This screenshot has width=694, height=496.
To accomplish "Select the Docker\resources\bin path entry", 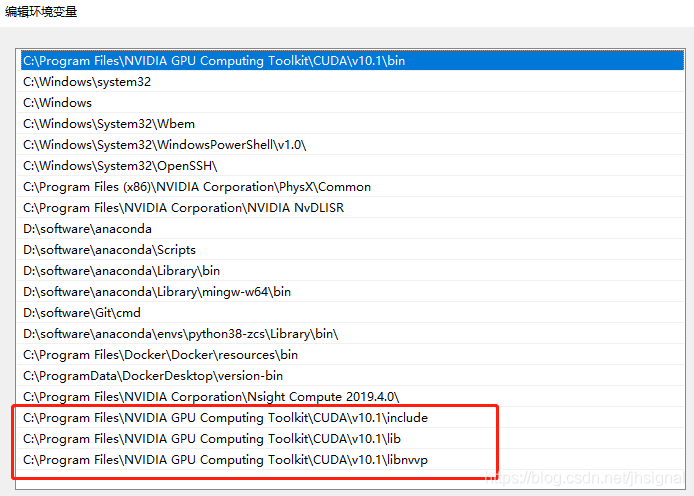I will pyautogui.click(x=160, y=355).
